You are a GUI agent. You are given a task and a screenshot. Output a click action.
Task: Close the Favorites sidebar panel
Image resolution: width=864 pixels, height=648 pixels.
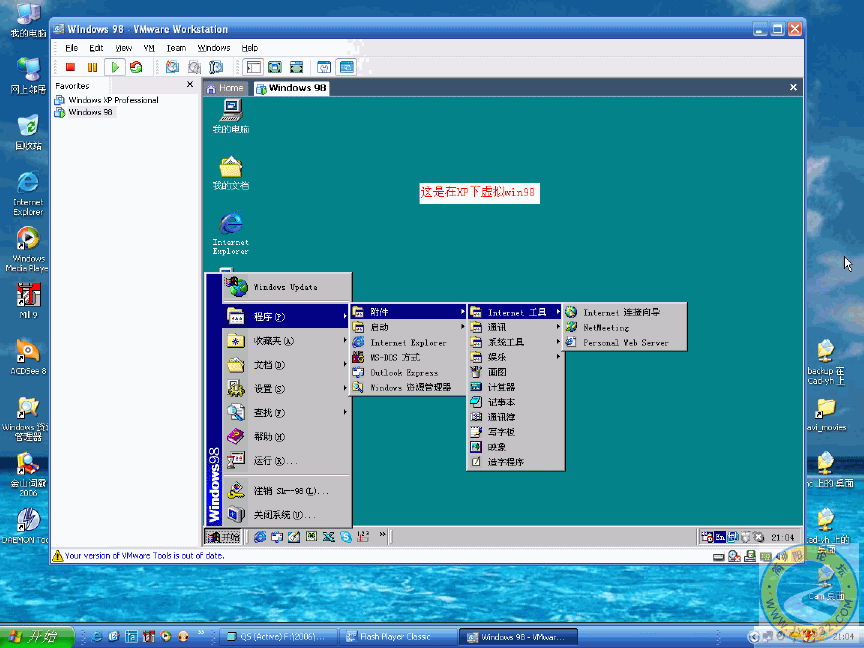(x=190, y=84)
